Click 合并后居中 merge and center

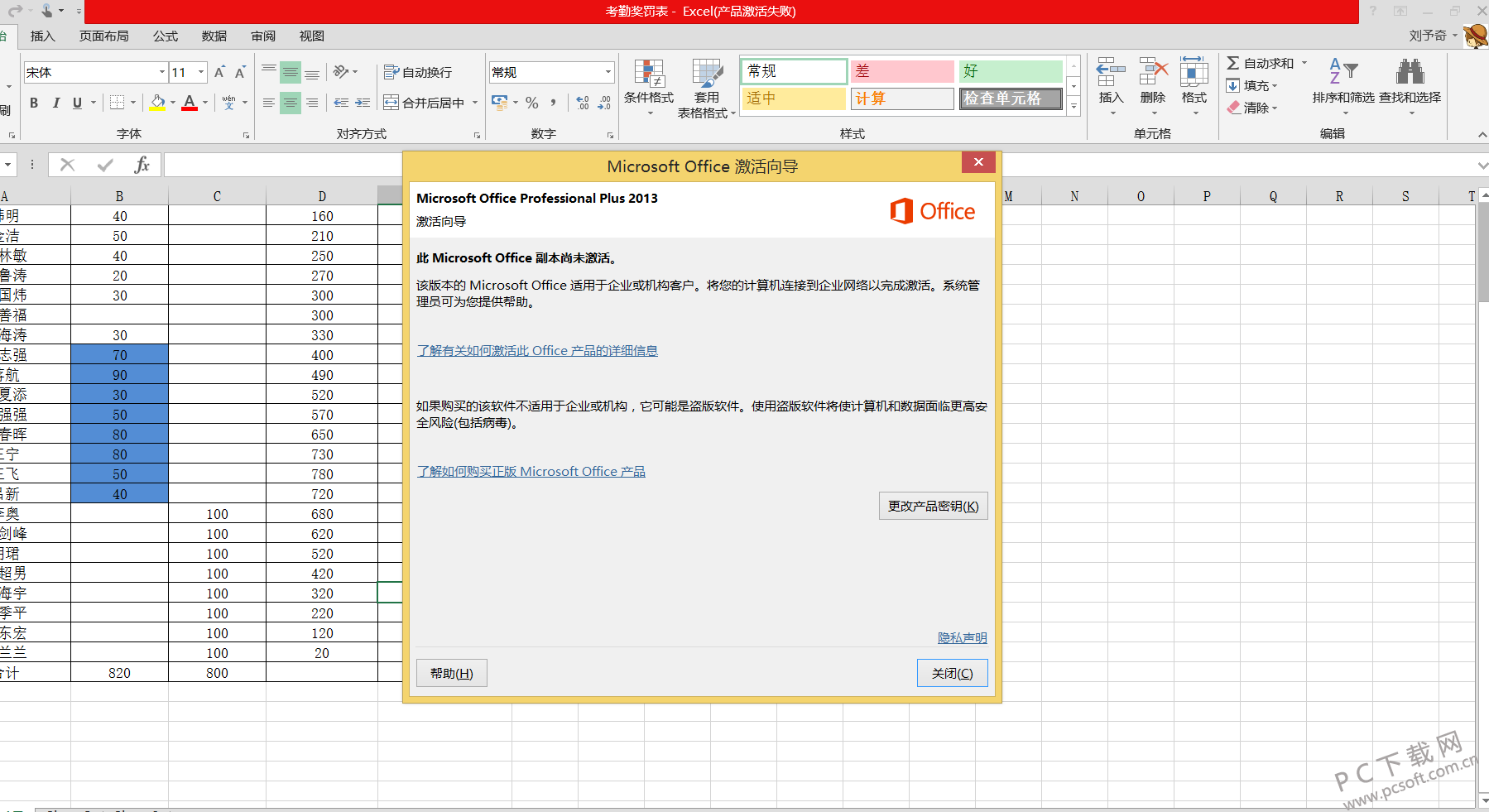(424, 103)
